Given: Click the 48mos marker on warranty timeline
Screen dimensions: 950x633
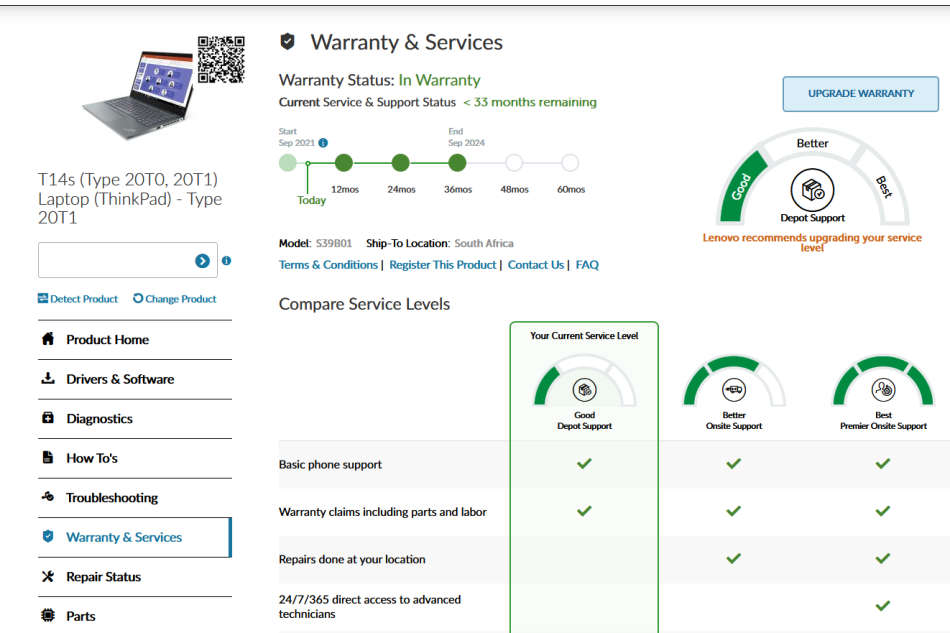Looking at the screenshot, I should [x=514, y=163].
